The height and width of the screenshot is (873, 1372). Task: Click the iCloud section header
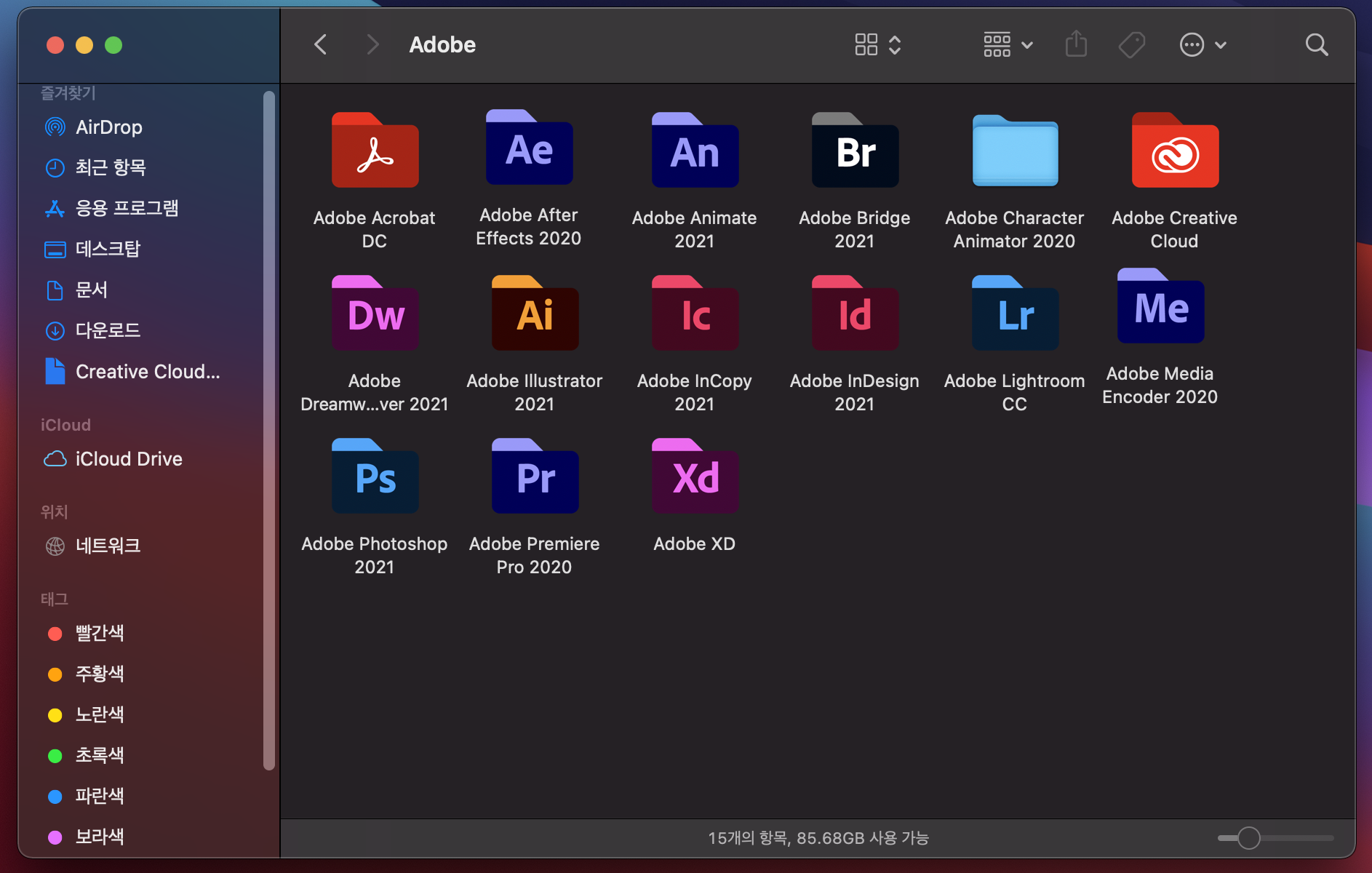pyautogui.click(x=65, y=425)
